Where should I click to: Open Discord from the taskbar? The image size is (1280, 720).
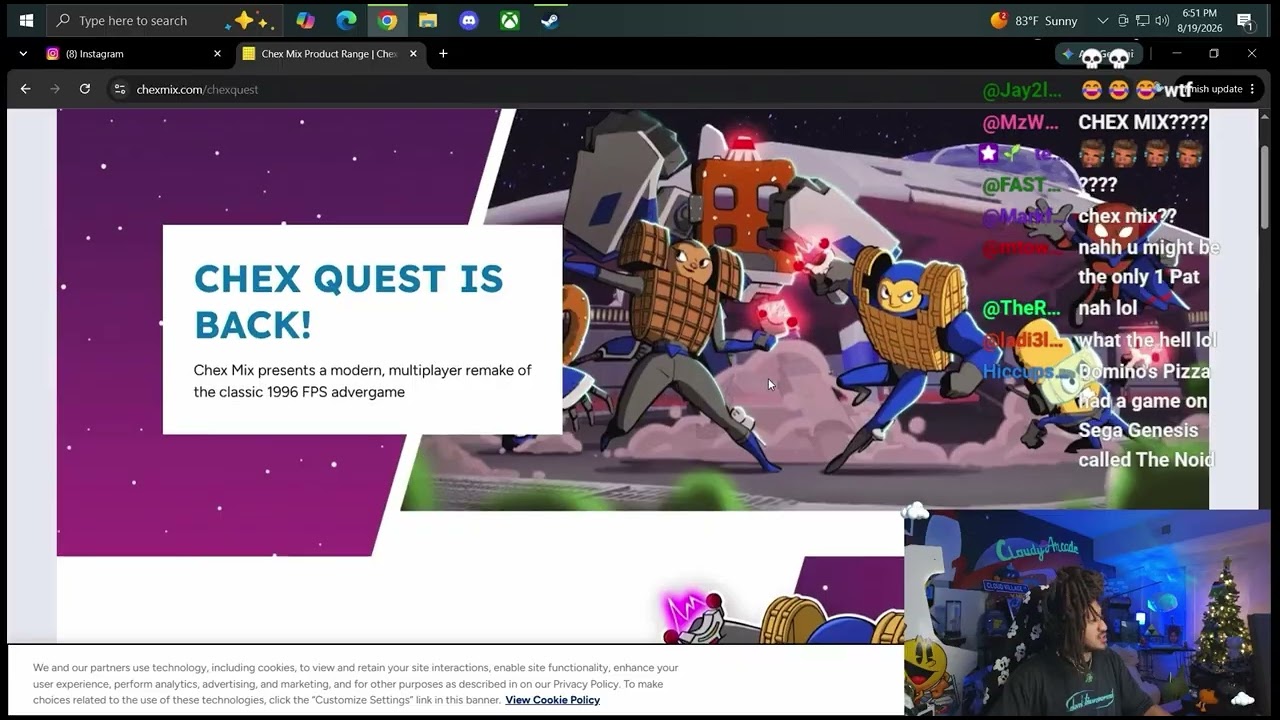point(469,20)
